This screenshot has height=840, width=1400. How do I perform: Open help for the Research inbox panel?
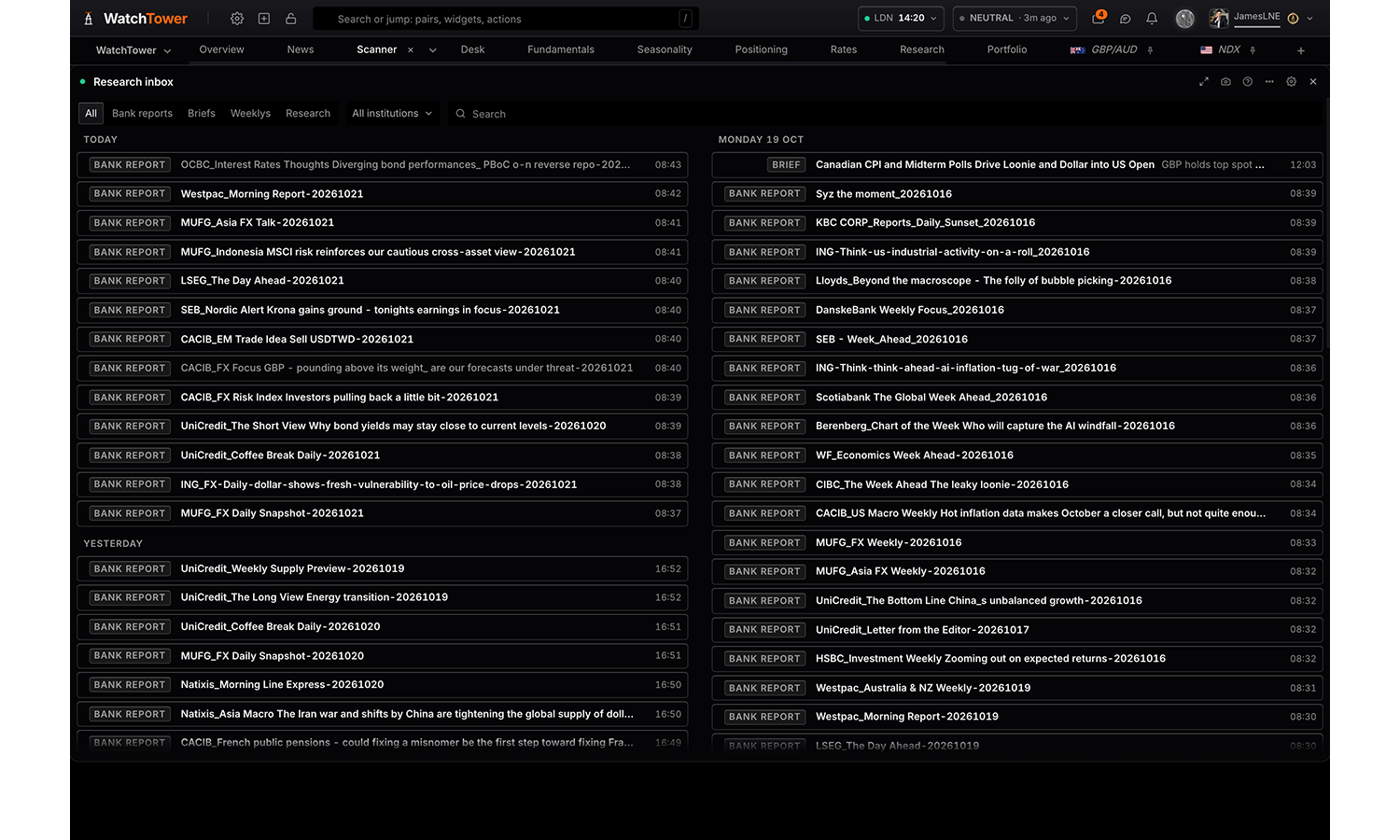[1248, 82]
